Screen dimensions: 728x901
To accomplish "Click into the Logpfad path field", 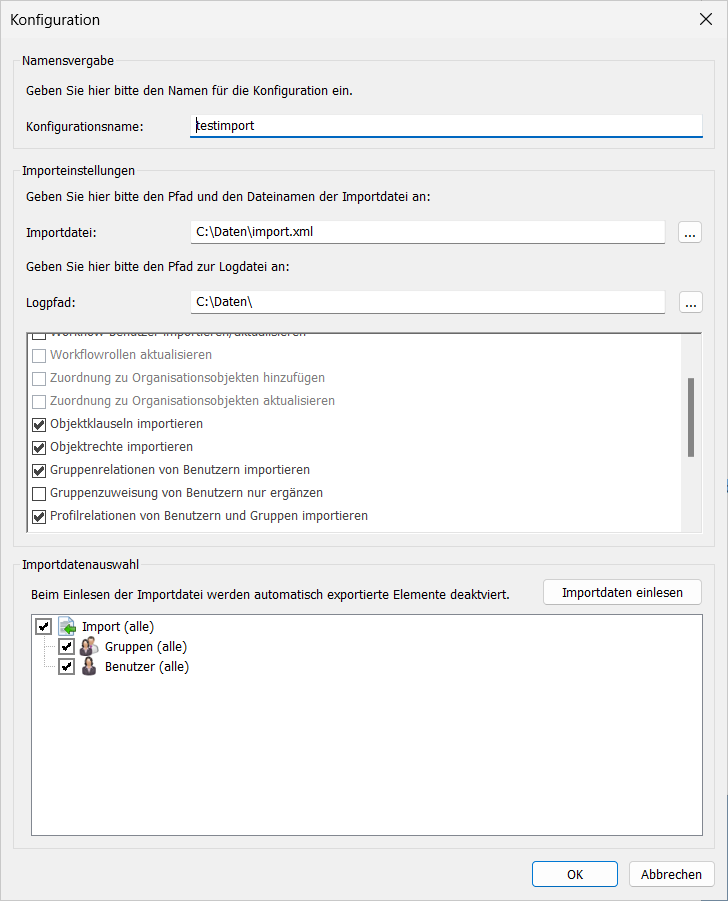I will [x=427, y=301].
